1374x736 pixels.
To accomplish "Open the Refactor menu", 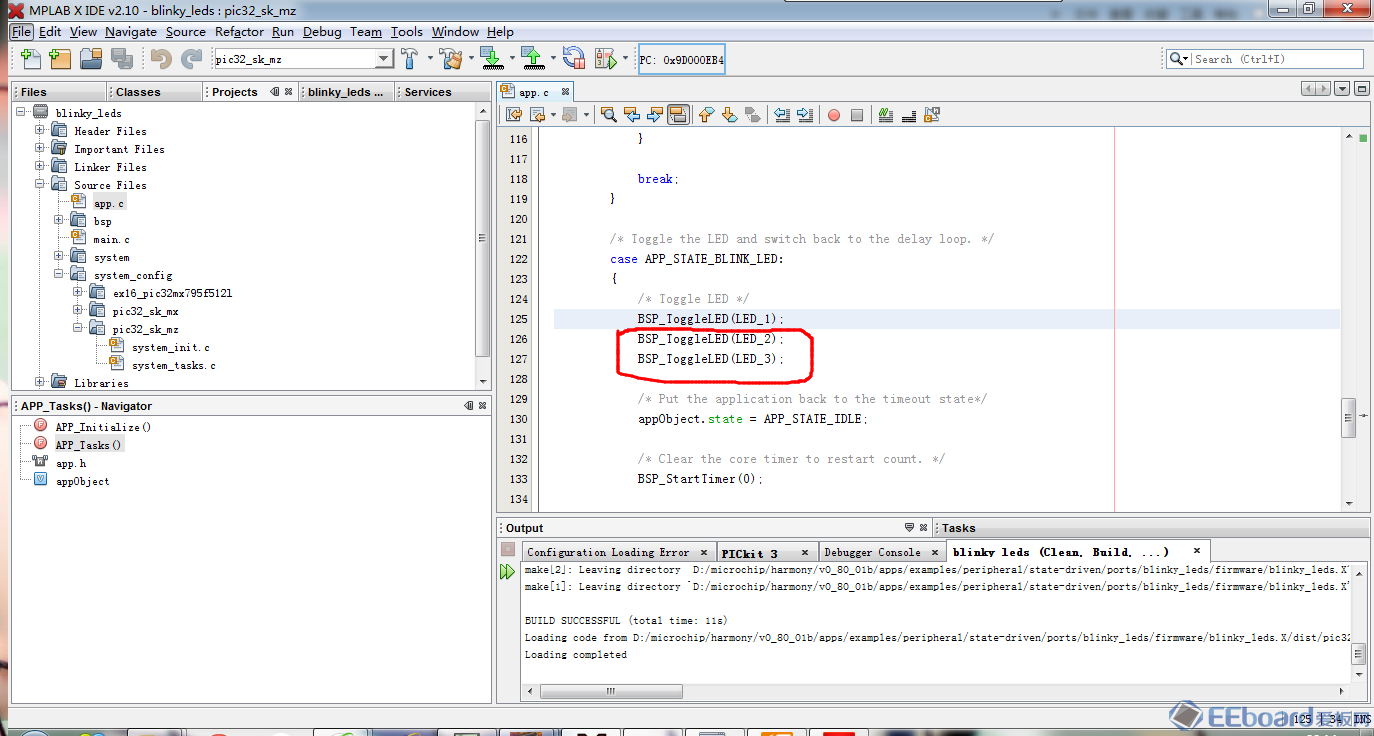I will (x=239, y=32).
